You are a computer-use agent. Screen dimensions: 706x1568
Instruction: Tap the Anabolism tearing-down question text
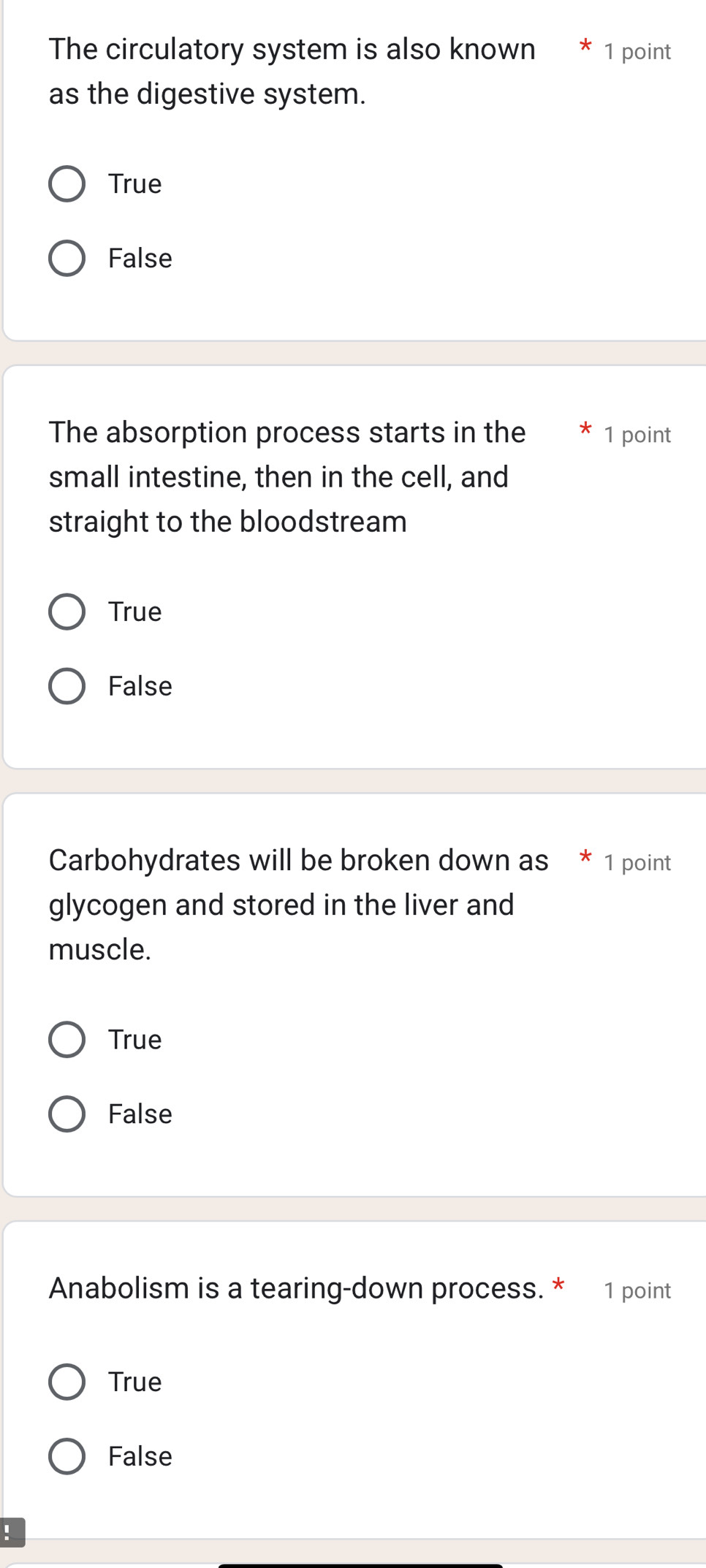(x=296, y=1288)
